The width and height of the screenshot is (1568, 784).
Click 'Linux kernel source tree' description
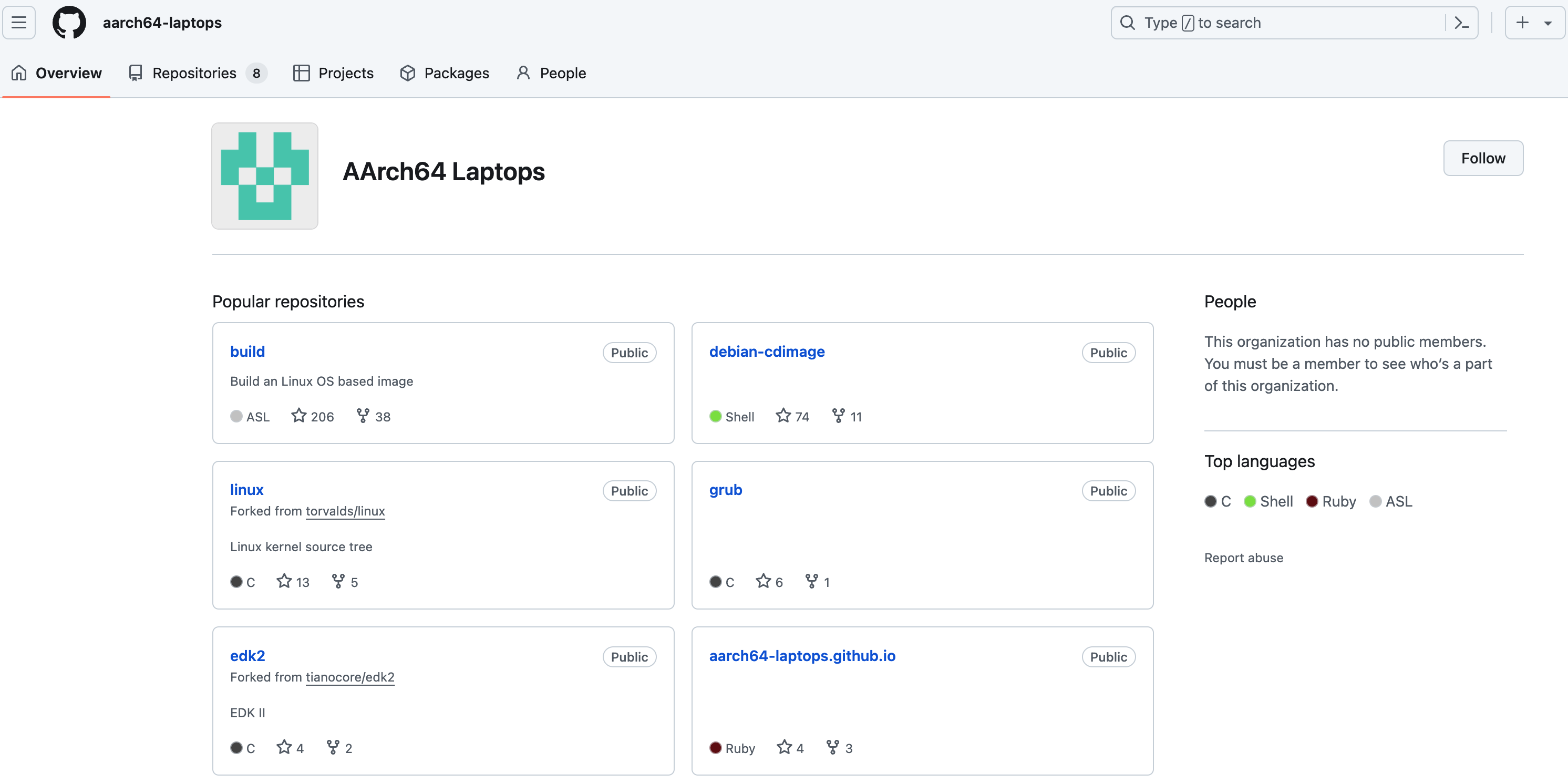tap(301, 546)
